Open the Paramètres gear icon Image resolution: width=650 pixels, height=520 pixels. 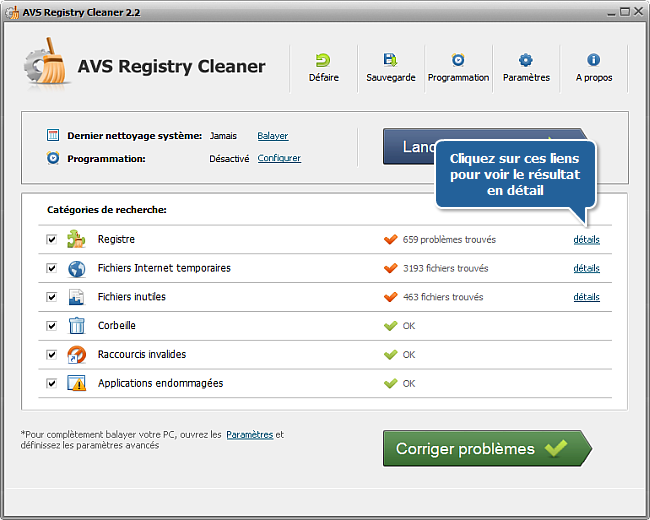[526, 61]
